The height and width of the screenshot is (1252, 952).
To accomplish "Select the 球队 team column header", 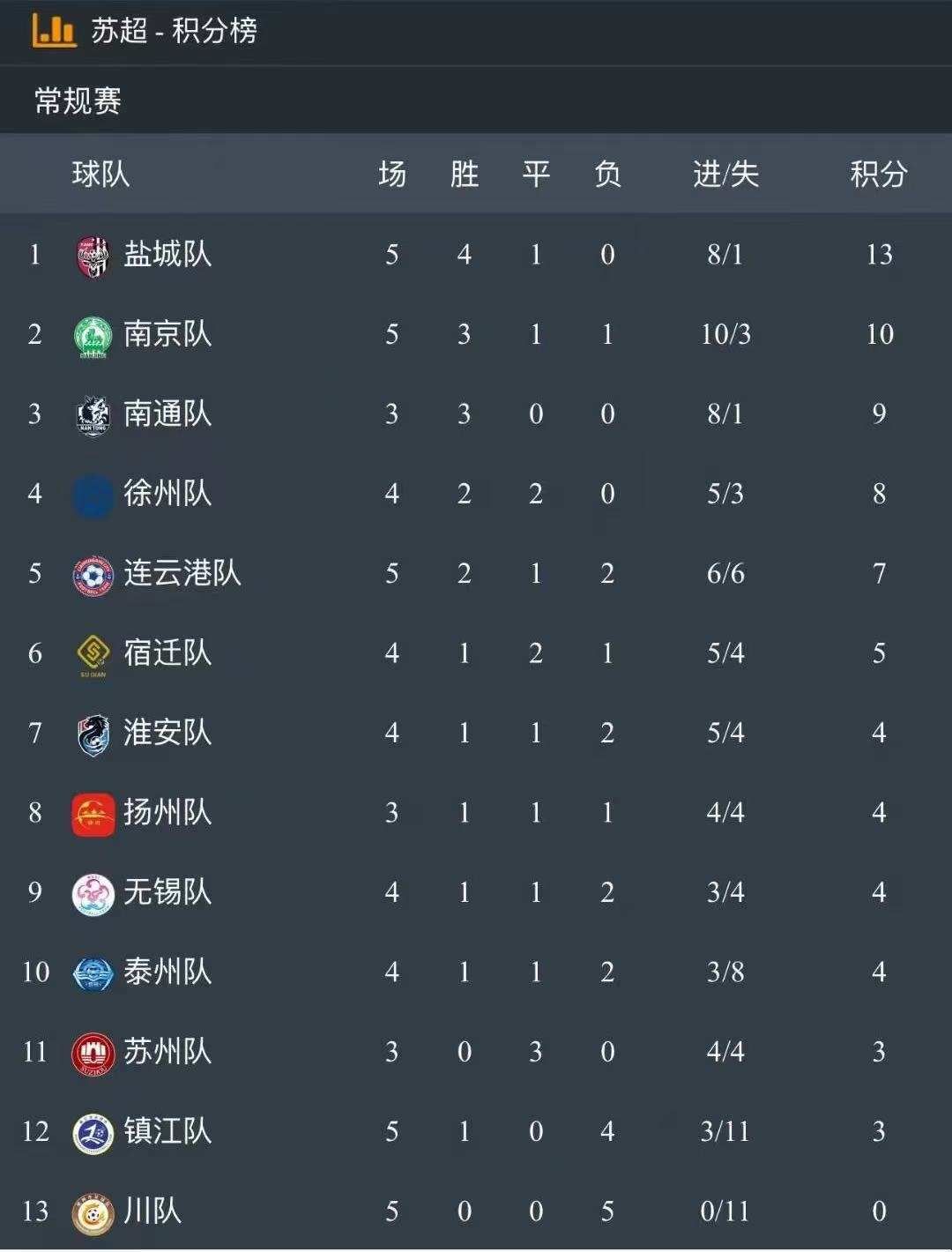I will (x=100, y=174).
